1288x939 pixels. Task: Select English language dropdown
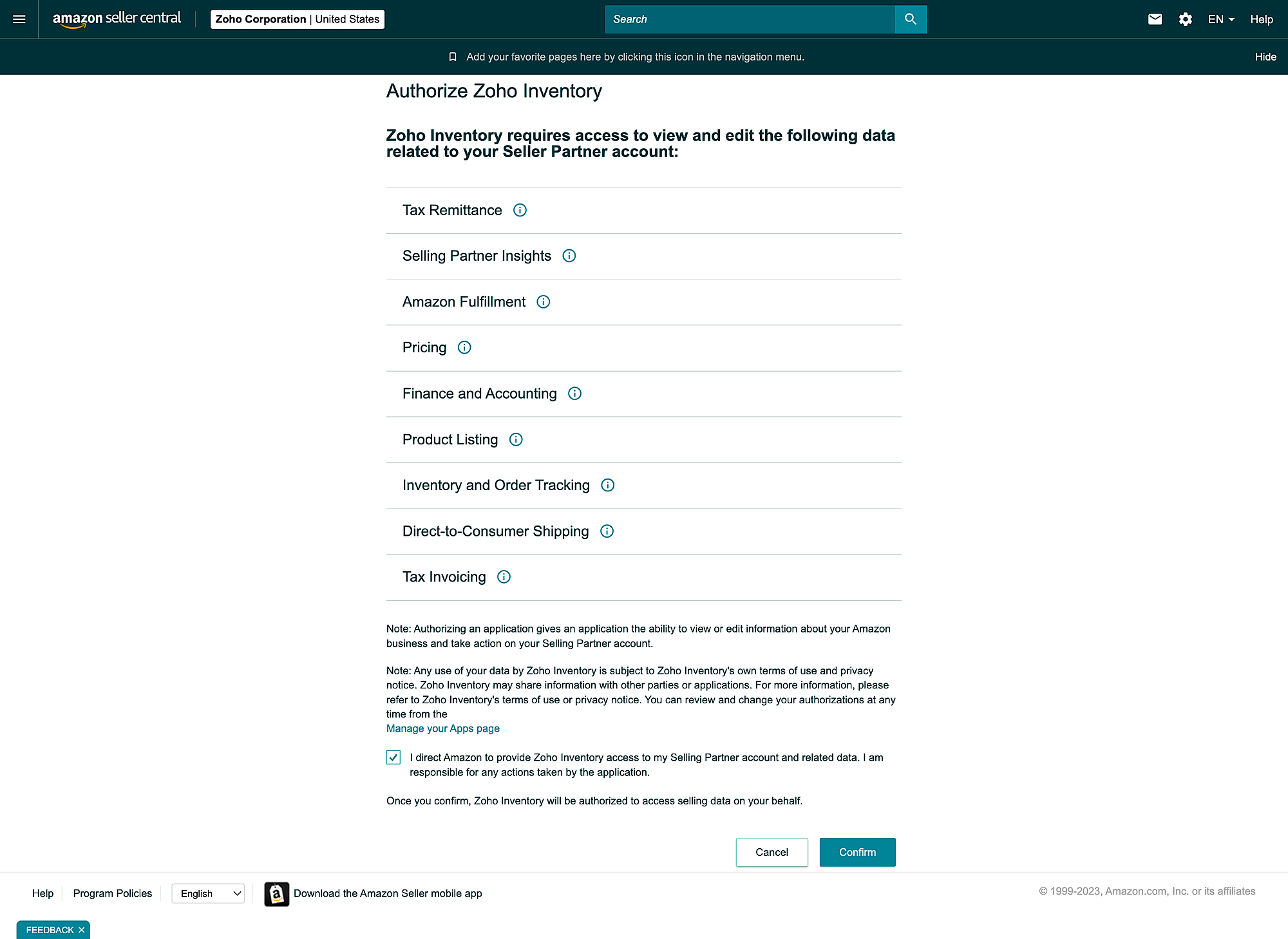pyautogui.click(x=208, y=893)
